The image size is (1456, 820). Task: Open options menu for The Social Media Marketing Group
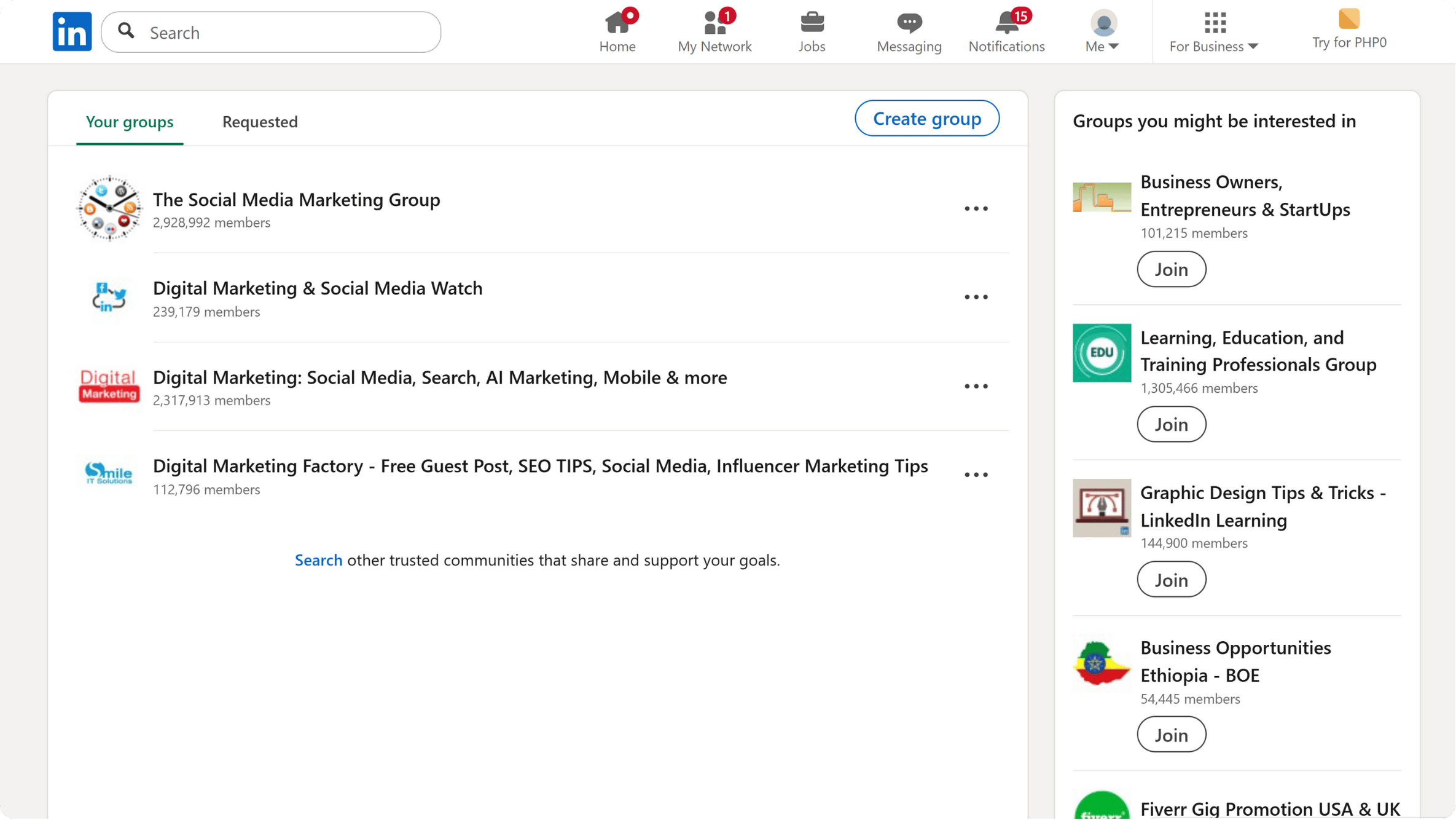point(976,208)
